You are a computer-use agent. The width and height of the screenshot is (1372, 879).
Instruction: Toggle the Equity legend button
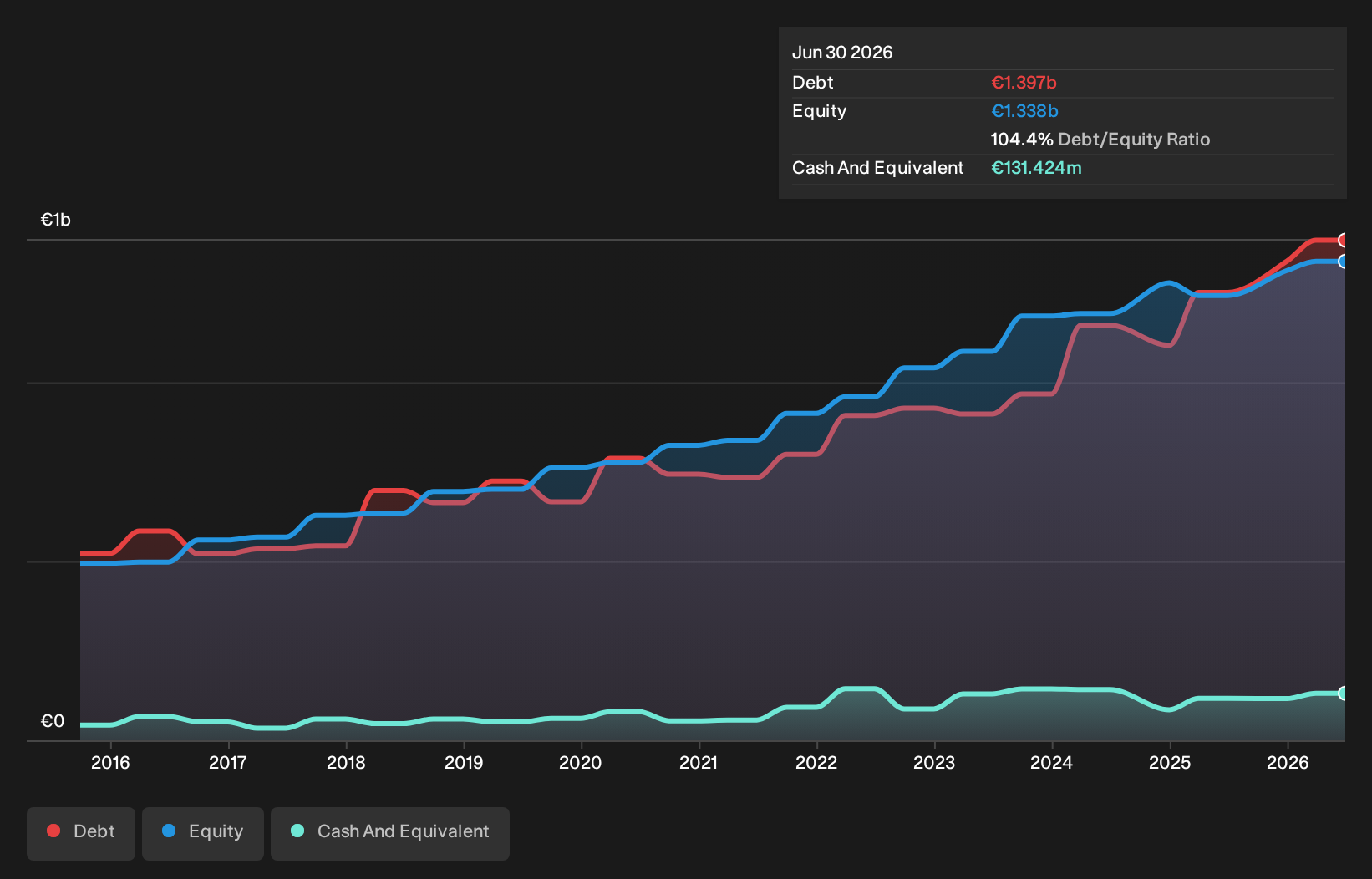[203, 833]
